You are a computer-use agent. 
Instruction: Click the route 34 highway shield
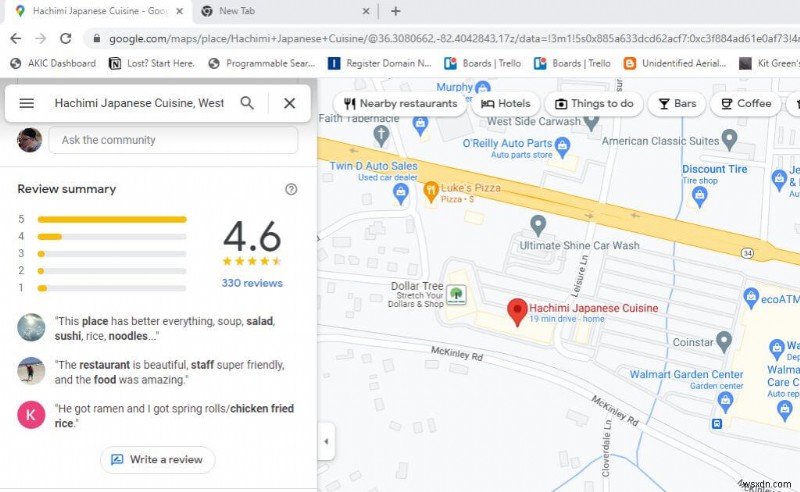pyautogui.click(x=747, y=253)
